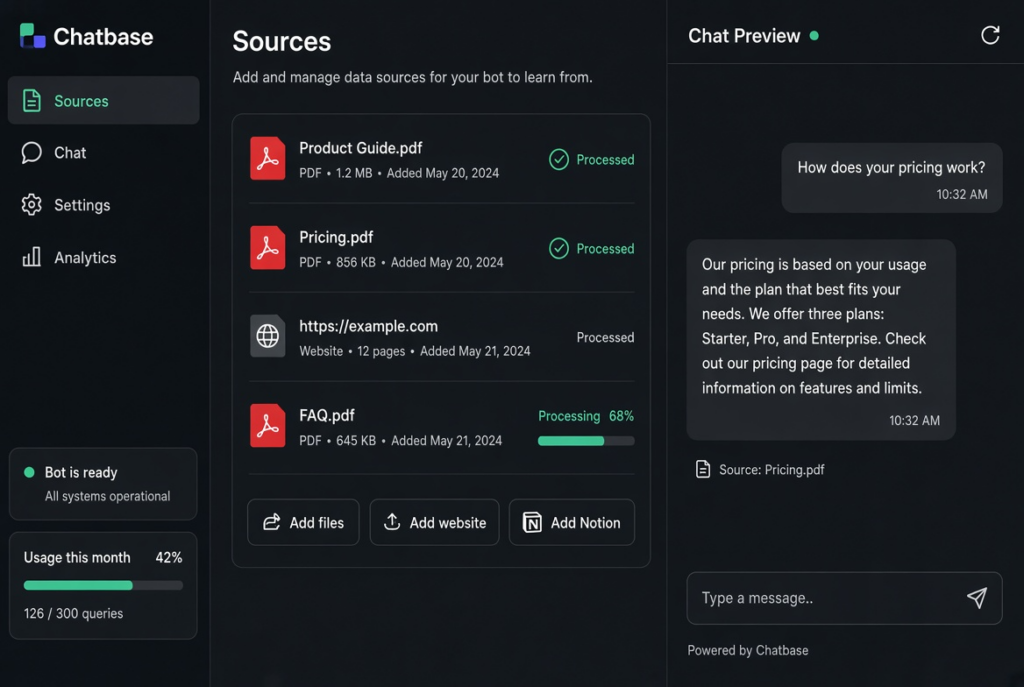The width and height of the screenshot is (1024, 687).
Task: Click the green online dot beside Chat Preview
Action: coord(814,36)
